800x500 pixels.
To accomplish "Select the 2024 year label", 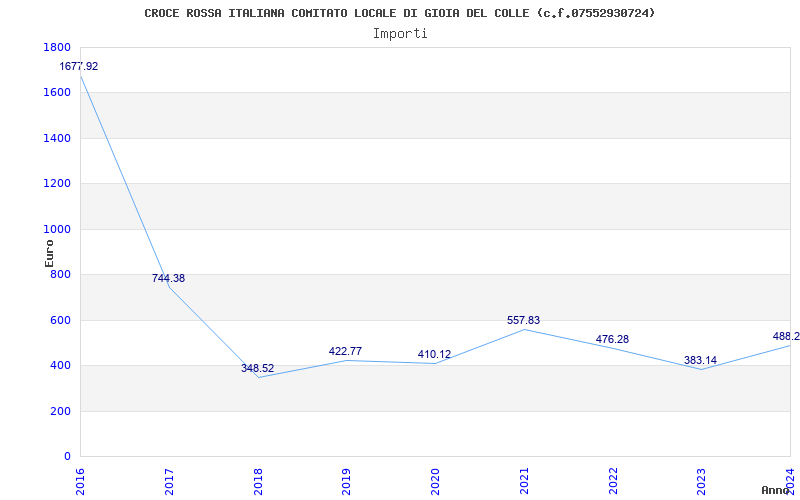I will [790, 481].
